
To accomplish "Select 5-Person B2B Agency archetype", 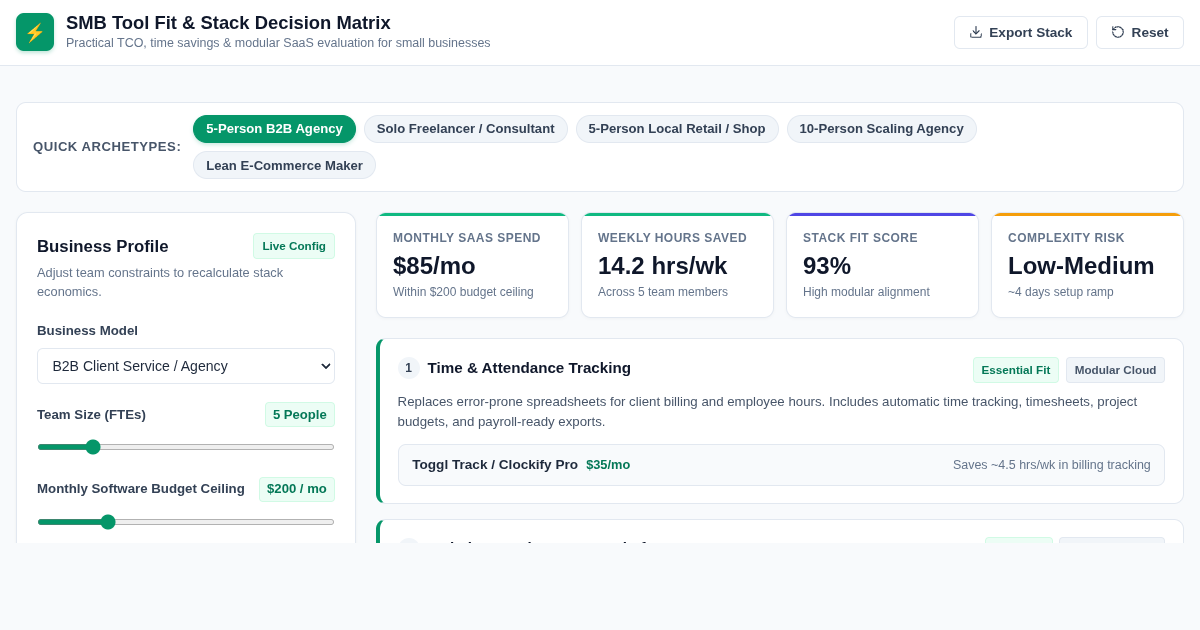I will pos(274,129).
